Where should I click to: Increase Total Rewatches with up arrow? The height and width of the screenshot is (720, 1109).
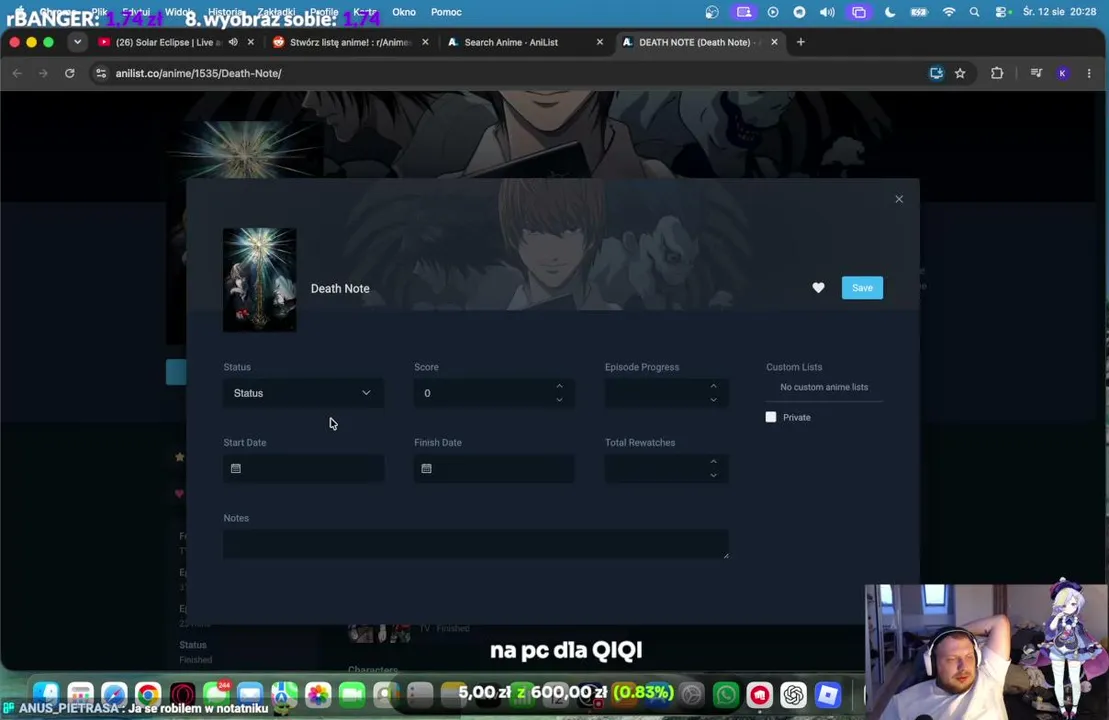coord(714,461)
